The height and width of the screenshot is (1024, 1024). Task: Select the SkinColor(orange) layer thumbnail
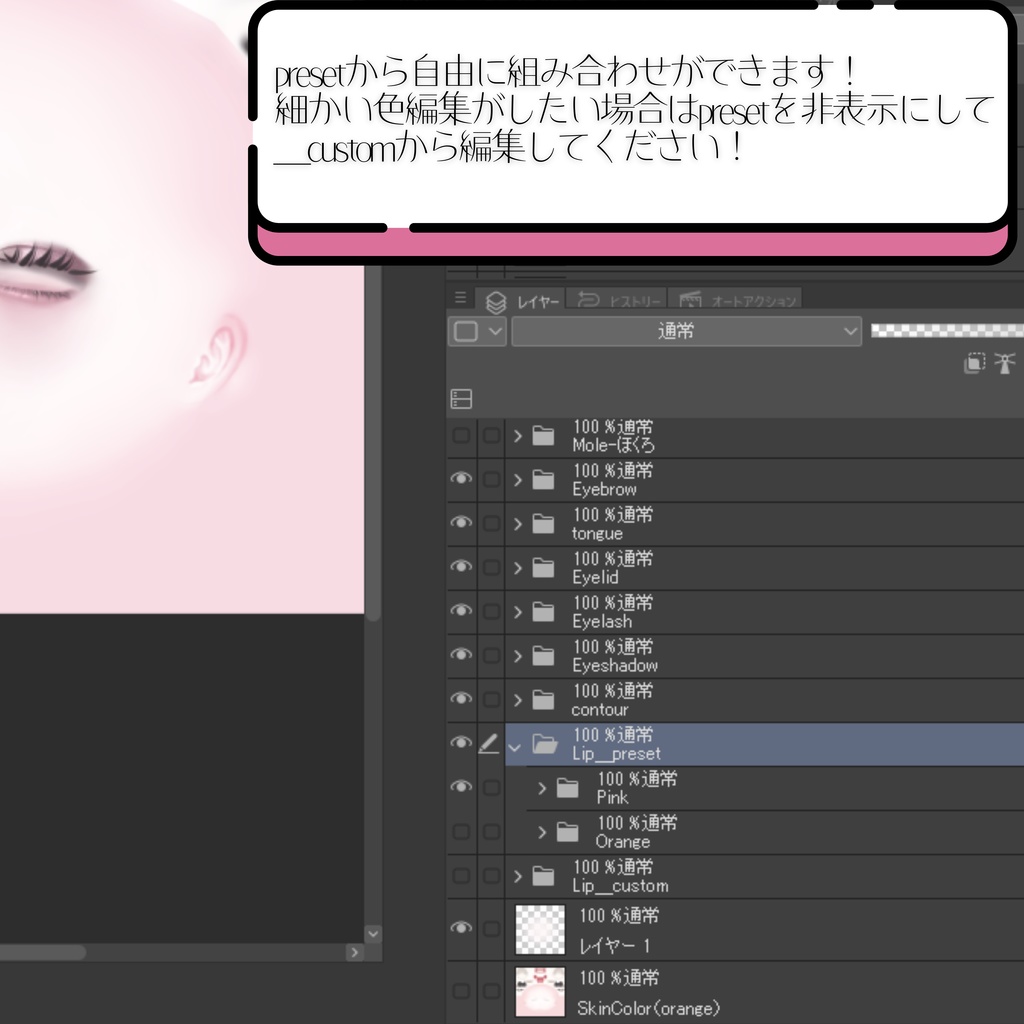click(x=539, y=992)
